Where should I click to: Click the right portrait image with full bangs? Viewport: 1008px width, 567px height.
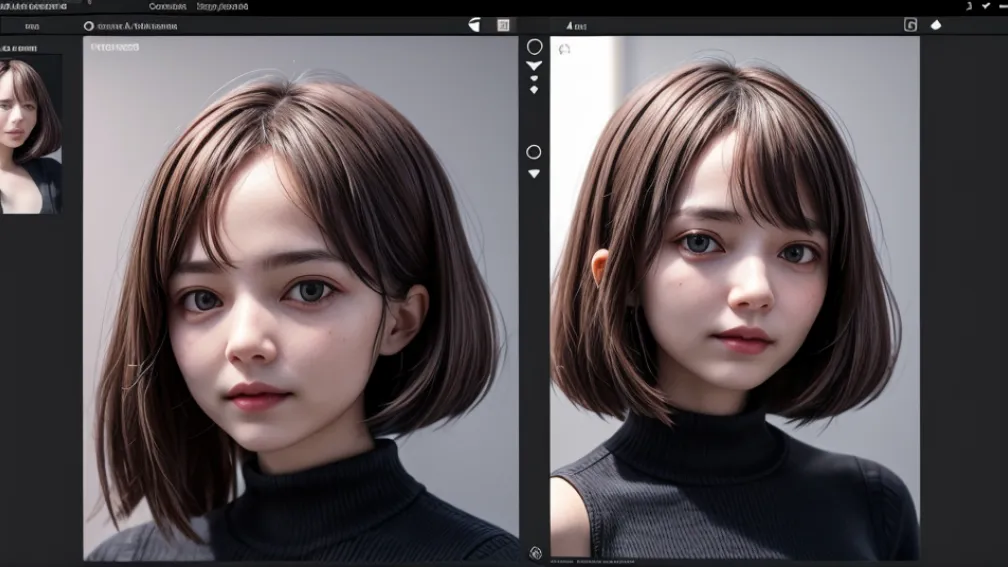(735, 297)
